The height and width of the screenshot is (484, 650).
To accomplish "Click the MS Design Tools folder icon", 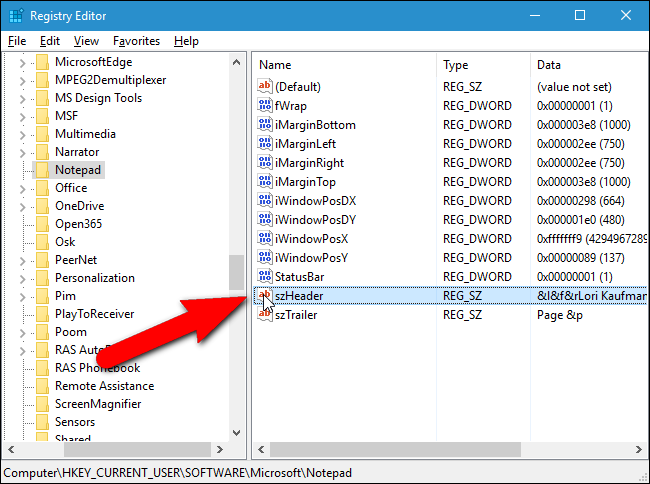I will 42,98.
